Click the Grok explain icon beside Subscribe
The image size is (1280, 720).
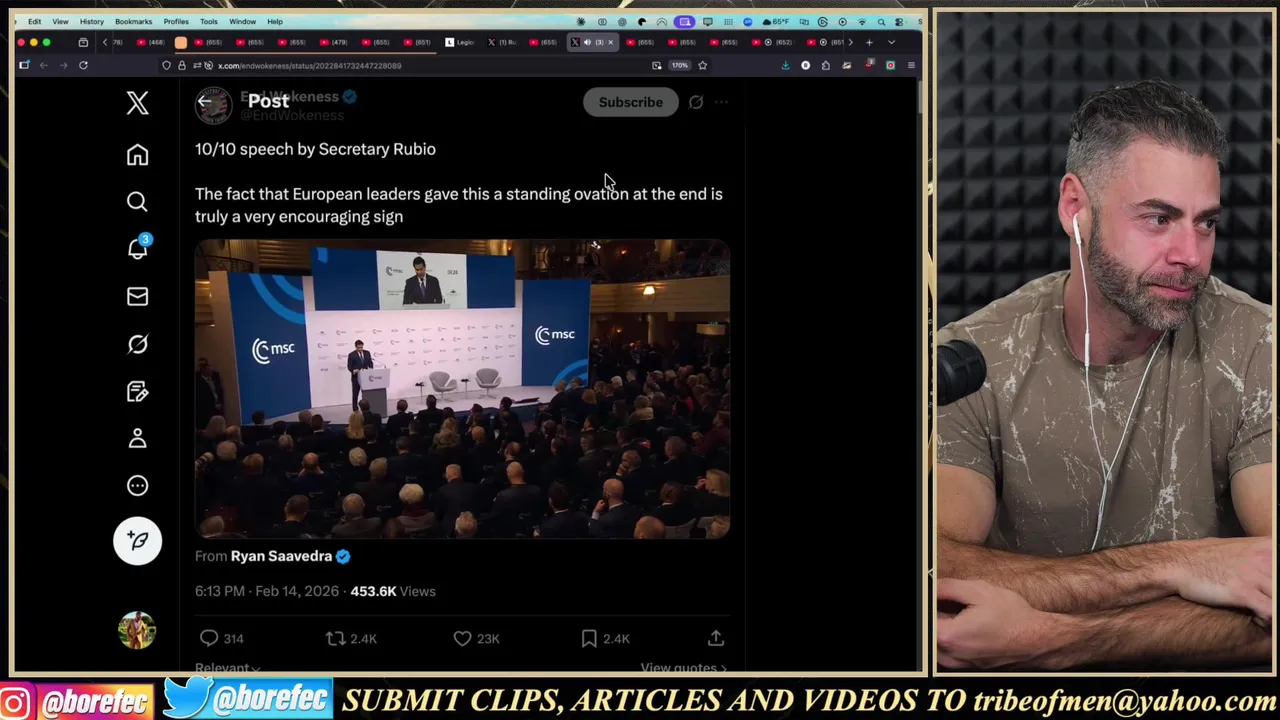pos(696,102)
